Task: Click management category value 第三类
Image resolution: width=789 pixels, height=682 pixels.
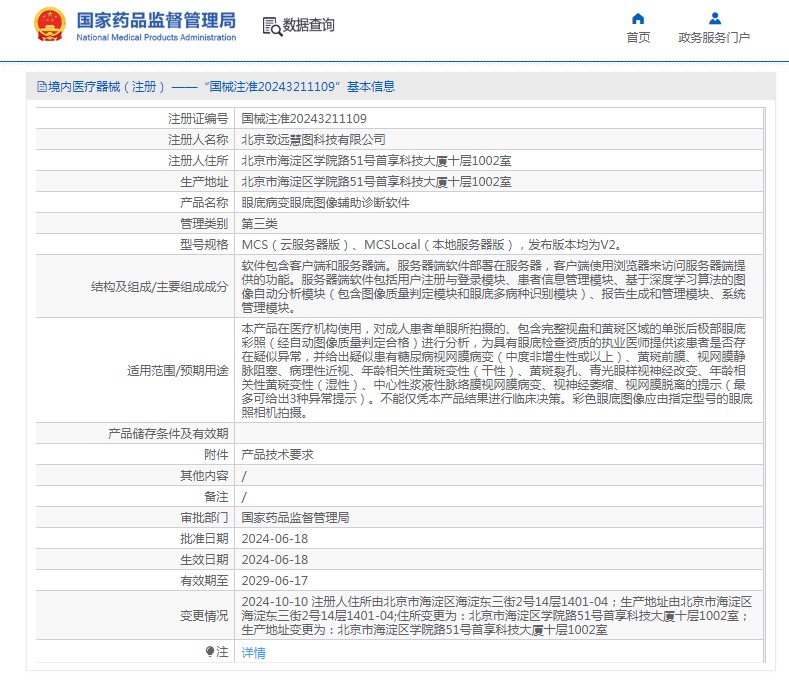Action: point(260,223)
